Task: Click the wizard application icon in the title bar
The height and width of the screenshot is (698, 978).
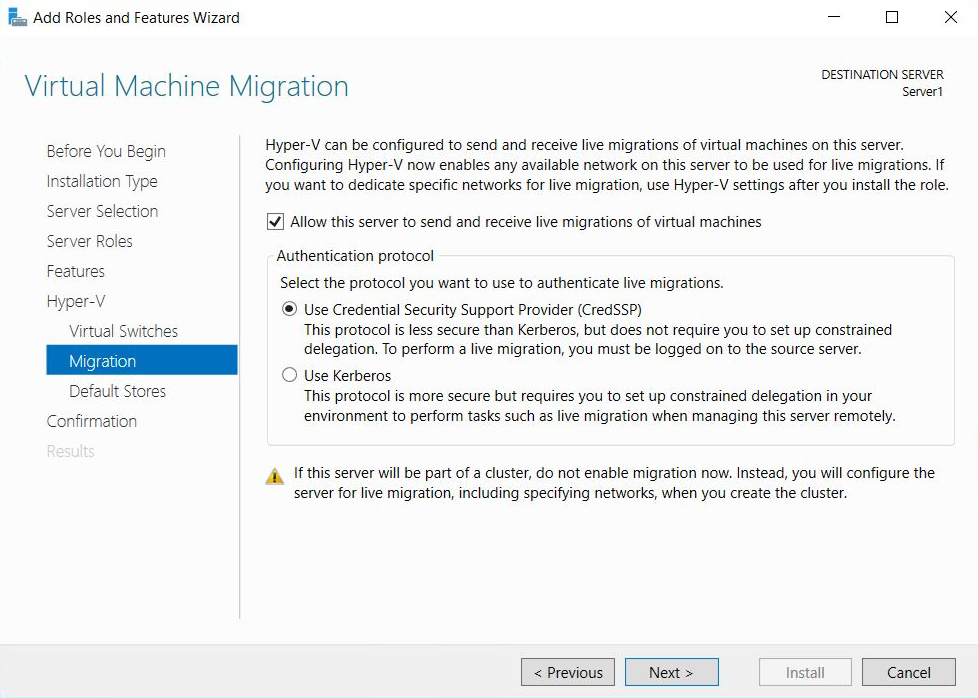Action: [16, 17]
